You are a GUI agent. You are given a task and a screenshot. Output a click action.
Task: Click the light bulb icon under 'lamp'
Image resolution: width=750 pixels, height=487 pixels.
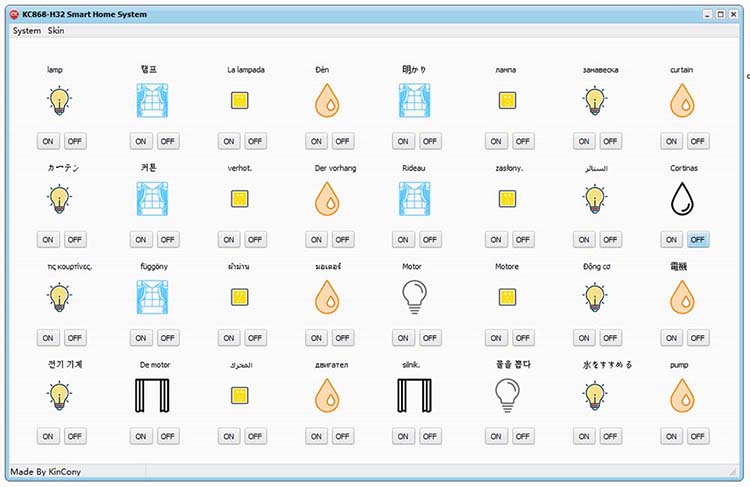coord(61,100)
